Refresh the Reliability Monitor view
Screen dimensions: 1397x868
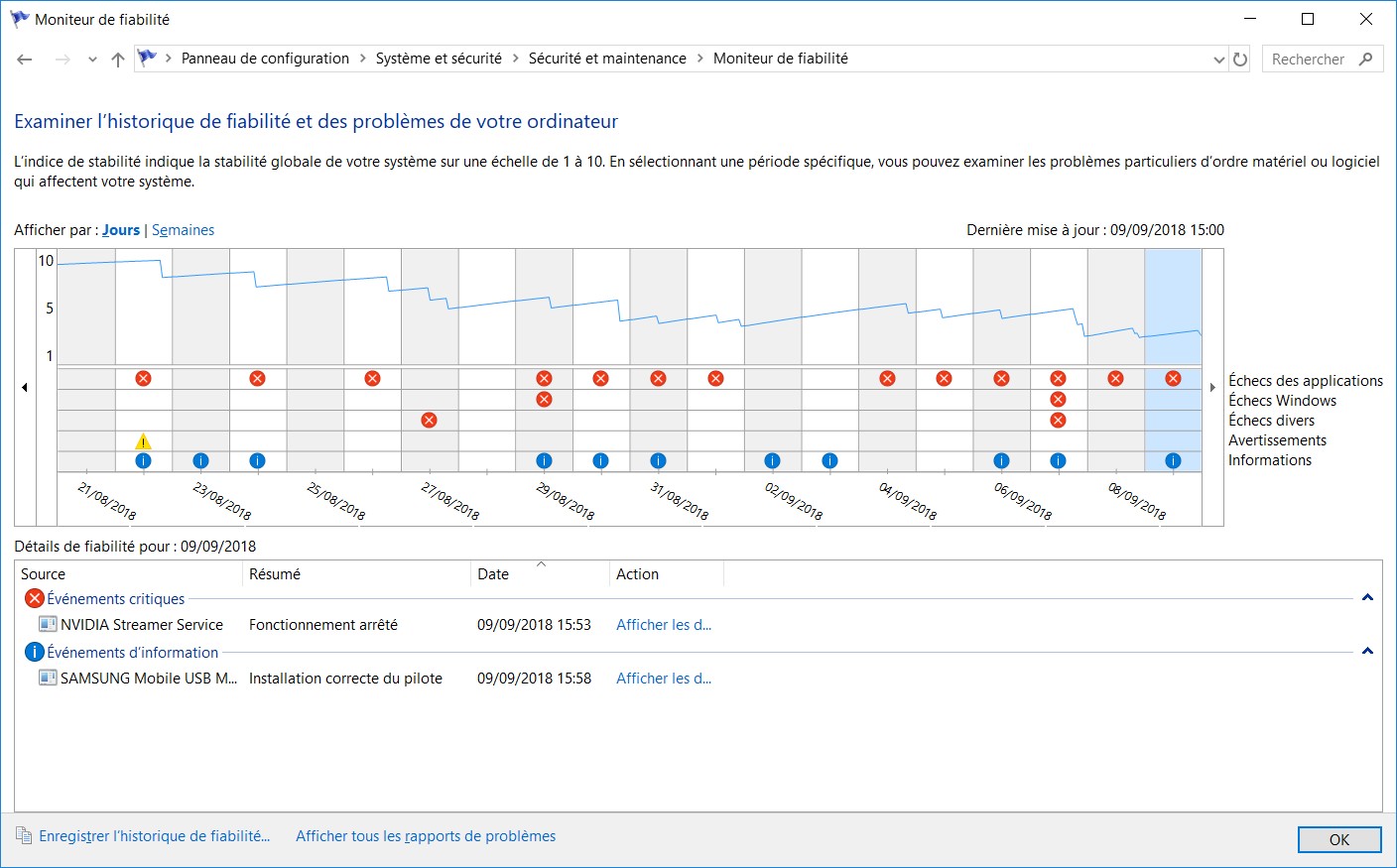pos(1240,60)
